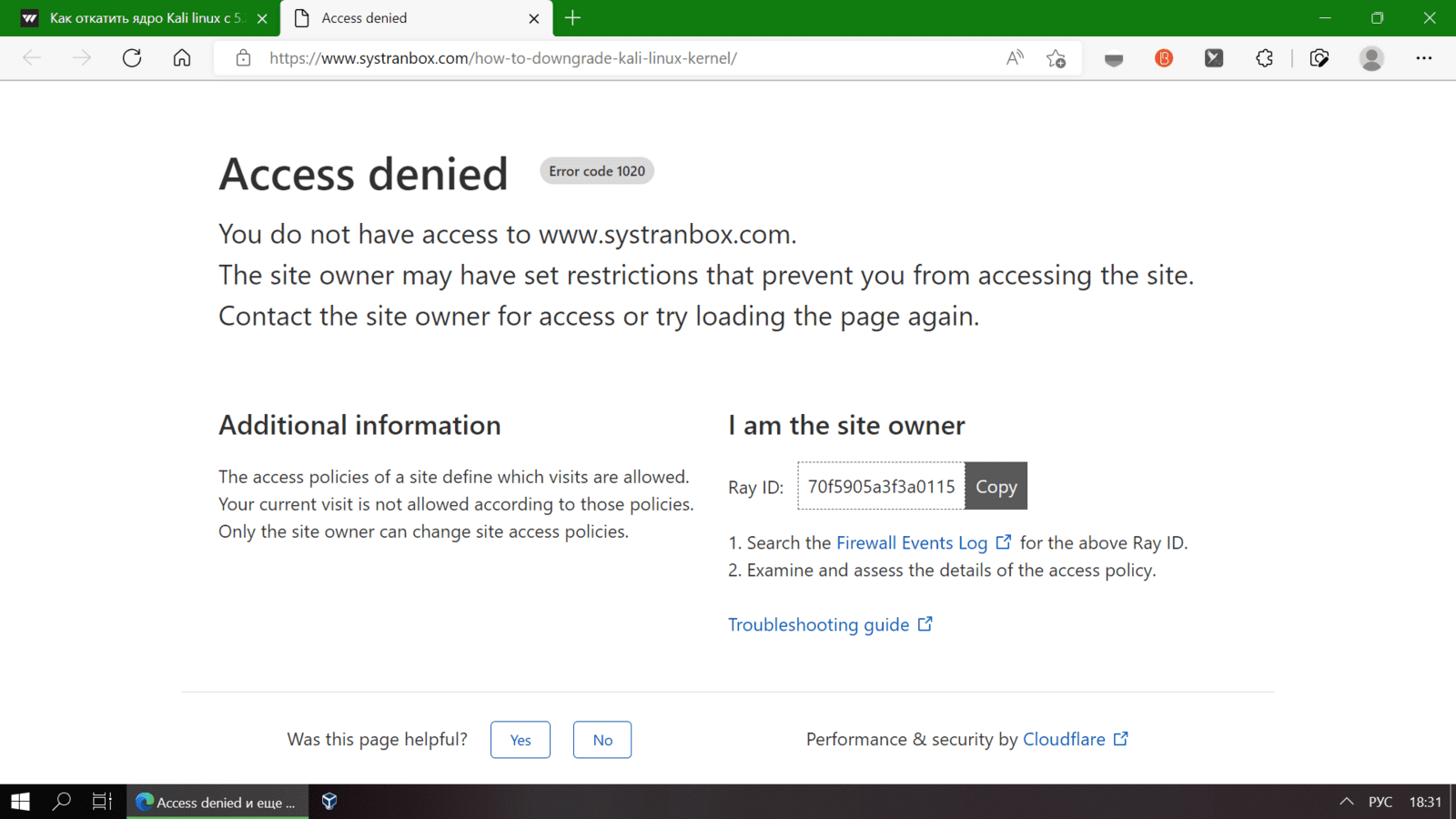Open the Windows Start menu
The width and height of the screenshot is (1456, 819).
20,802
